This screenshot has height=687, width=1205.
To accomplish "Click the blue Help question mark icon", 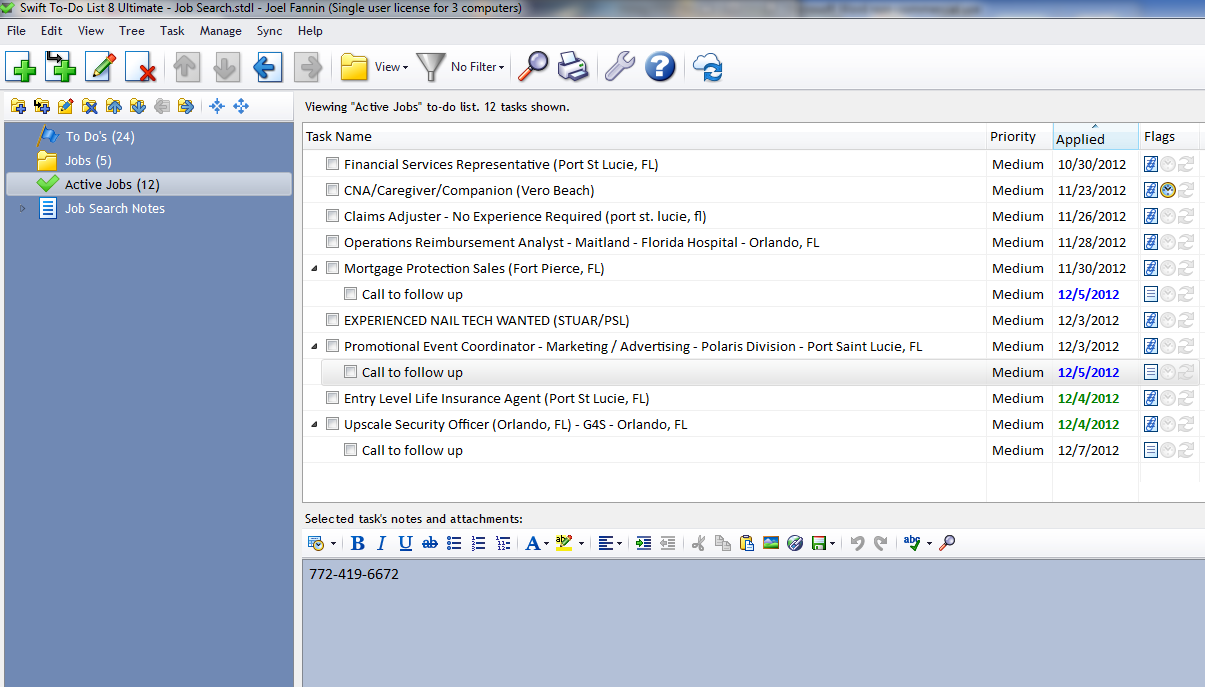I will pyautogui.click(x=660, y=67).
